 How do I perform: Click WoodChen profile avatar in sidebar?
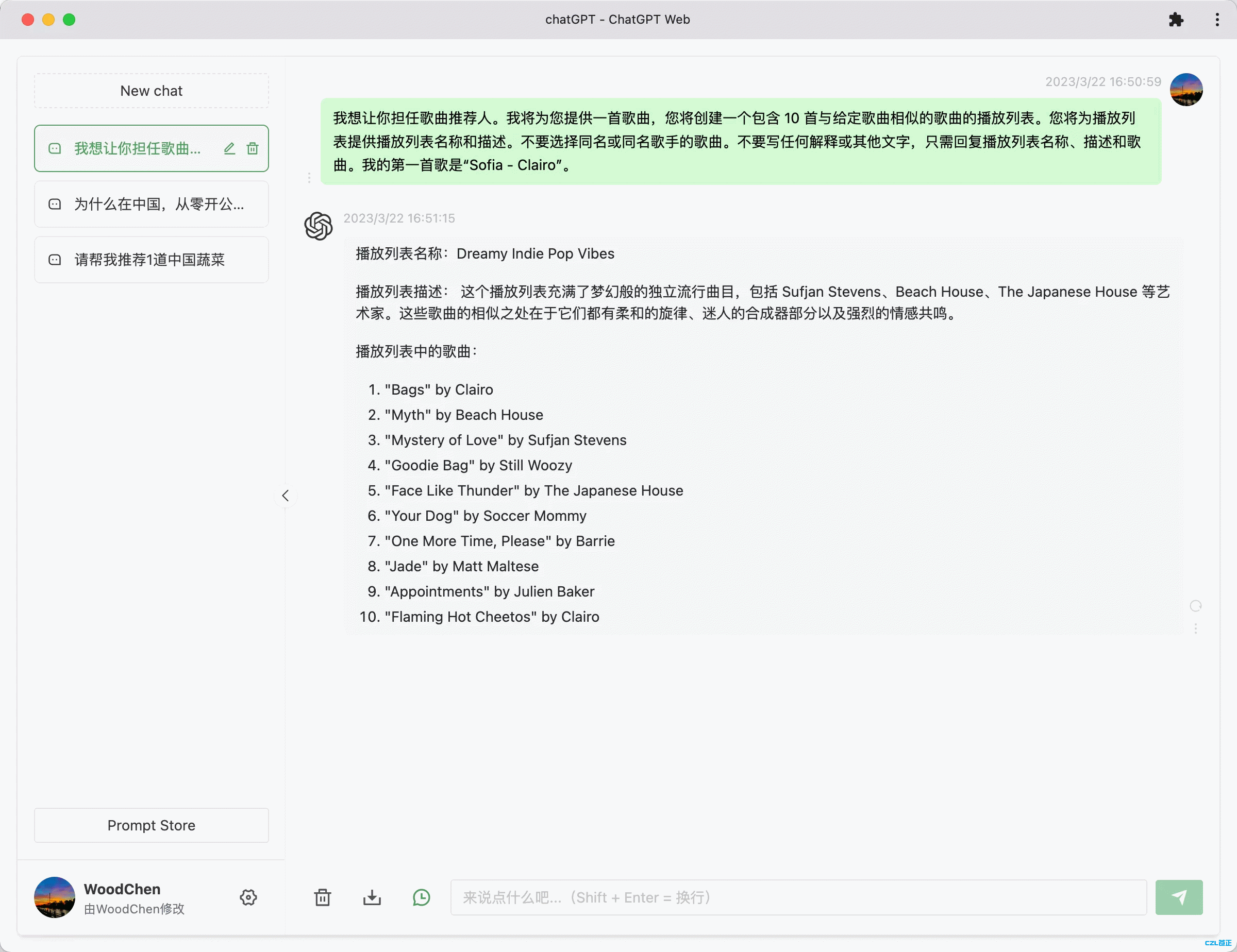pyautogui.click(x=55, y=897)
